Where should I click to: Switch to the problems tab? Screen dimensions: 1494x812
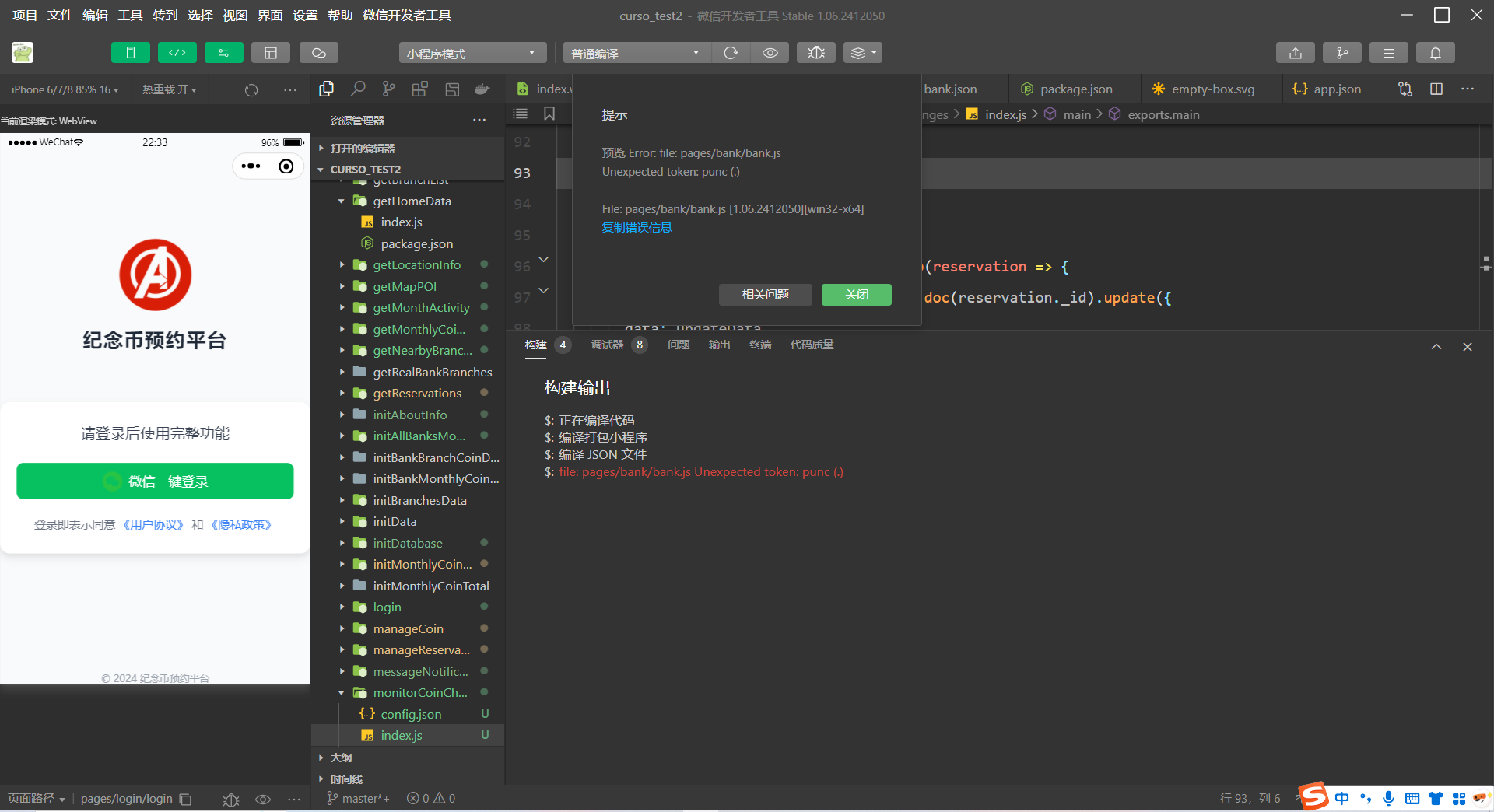[679, 345]
